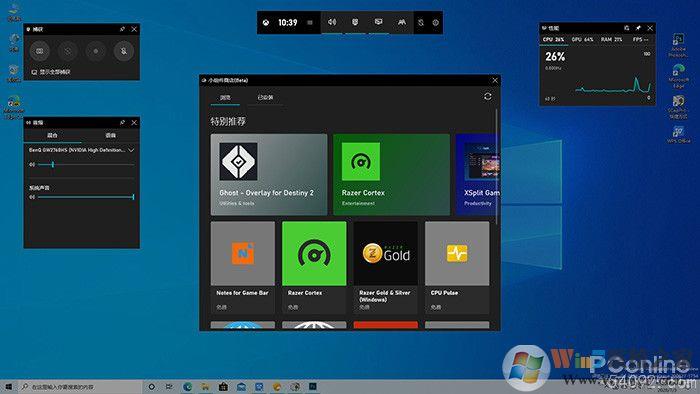Open the Notes for Game Bar widget tile
Image resolution: width=700 pixels, height=394 pixels.
[x=243, y=268]
